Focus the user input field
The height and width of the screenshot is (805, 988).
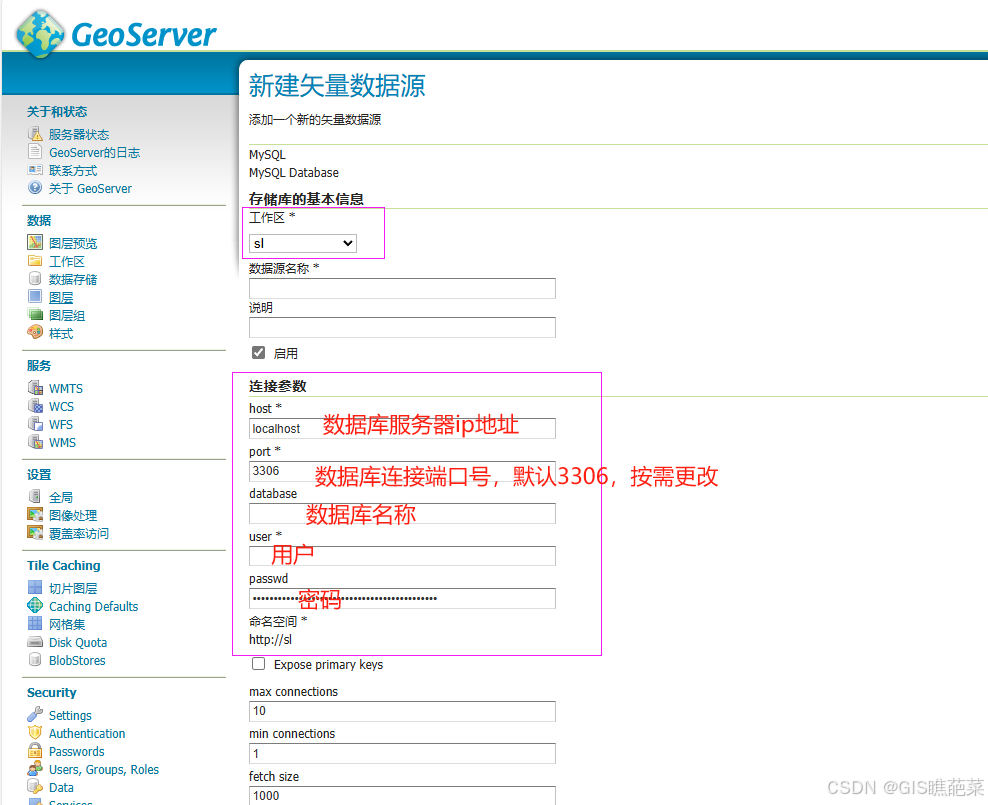402,556
